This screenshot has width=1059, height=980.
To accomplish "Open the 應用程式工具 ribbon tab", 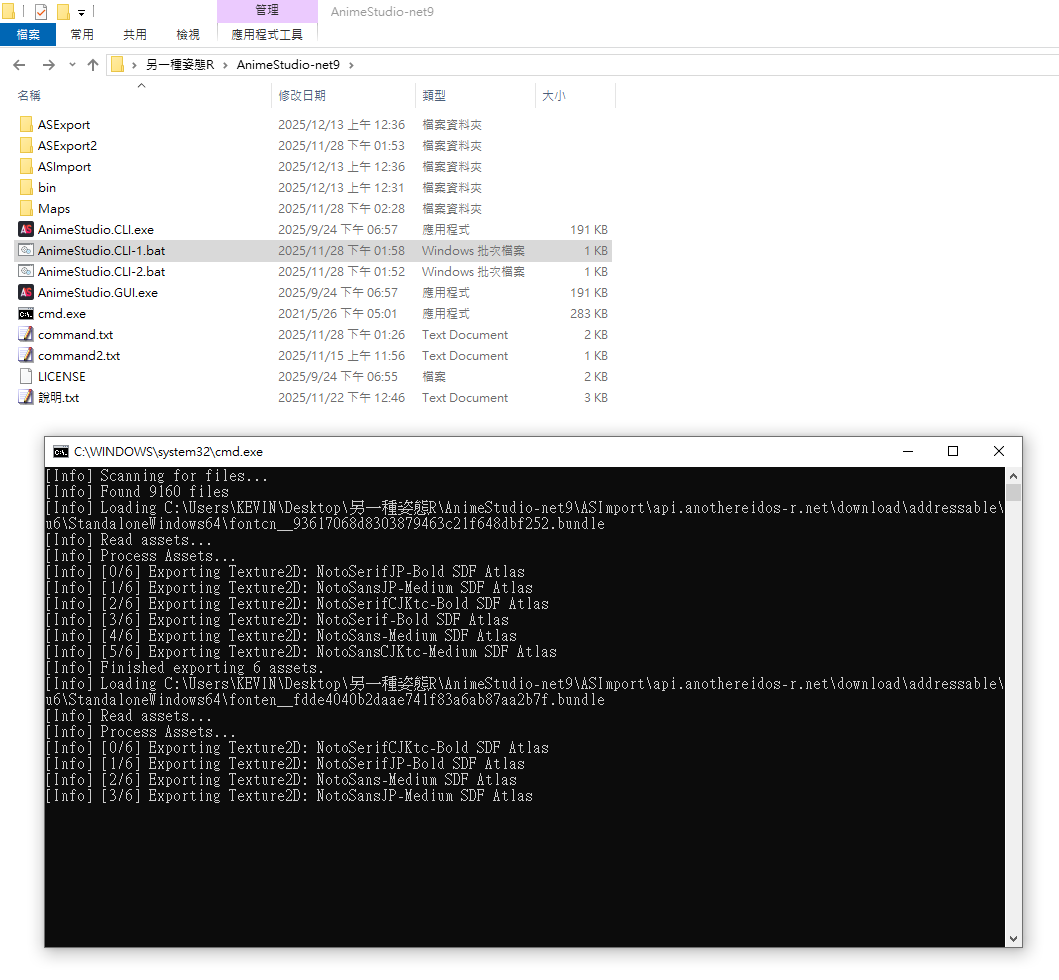I will [x=266, y=35].
